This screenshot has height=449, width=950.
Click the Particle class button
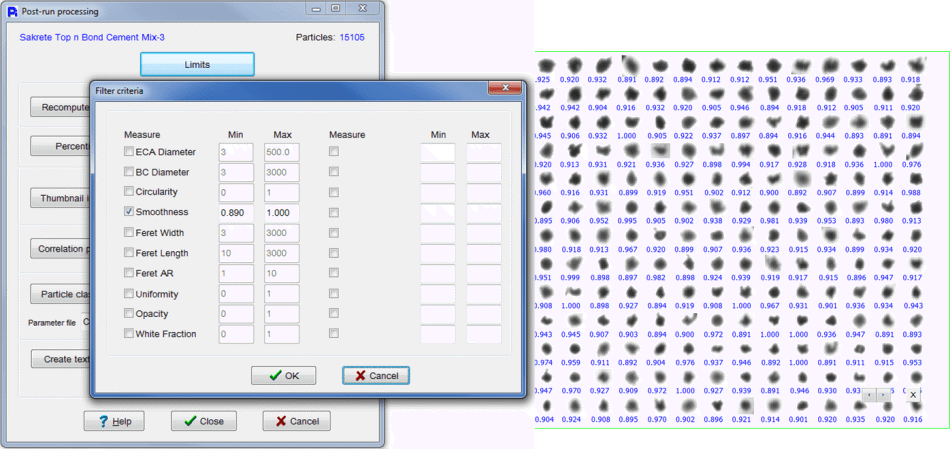[61, 294]
